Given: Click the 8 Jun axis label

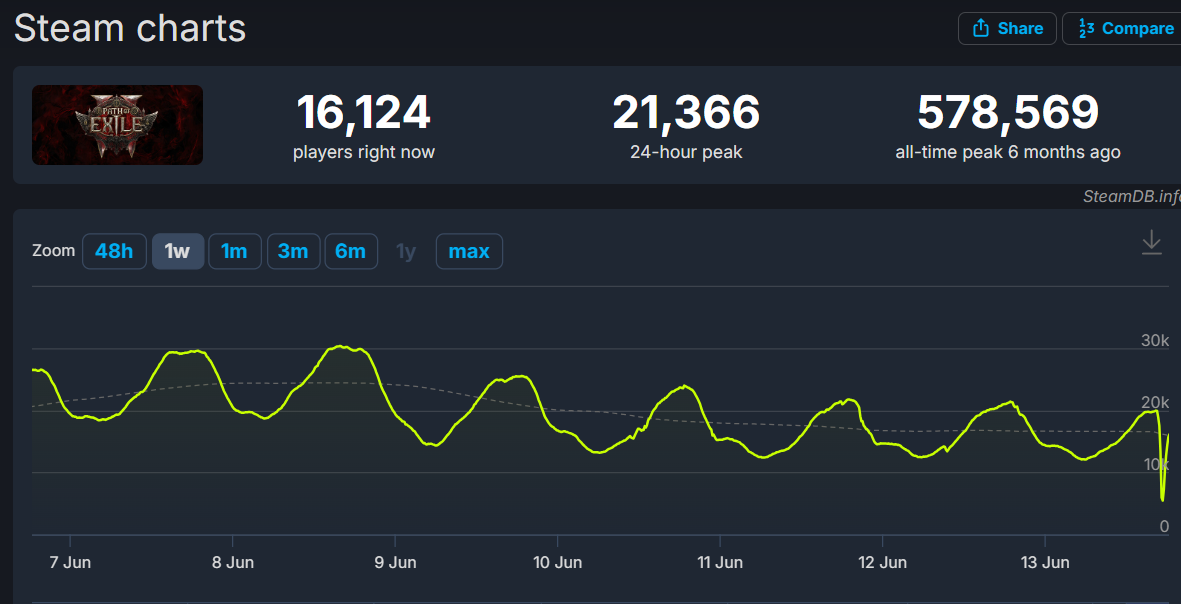Looking at the screenshot, I should 233,563.
